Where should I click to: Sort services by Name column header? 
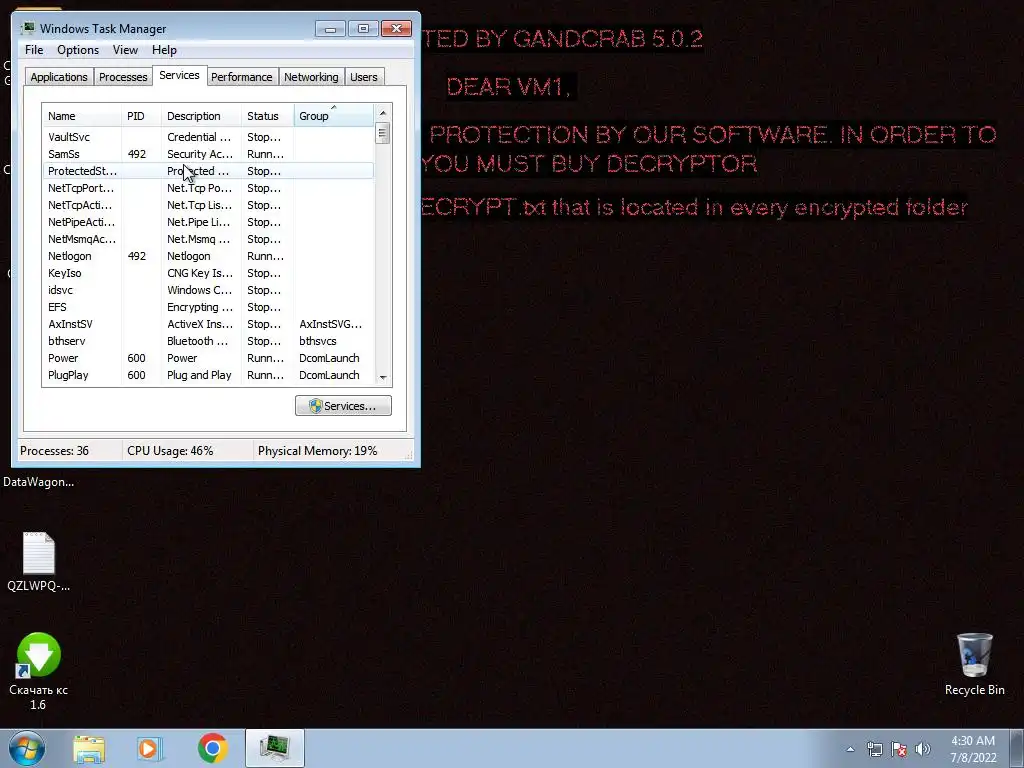82,116
